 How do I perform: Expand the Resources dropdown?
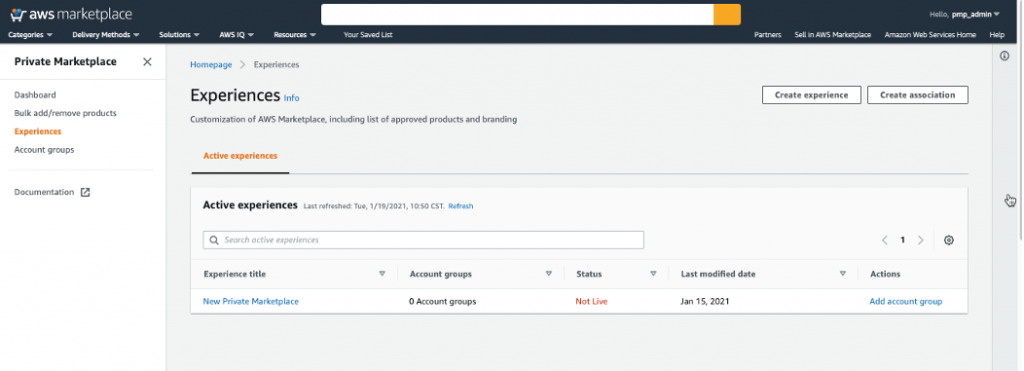(x=295, y=35)
